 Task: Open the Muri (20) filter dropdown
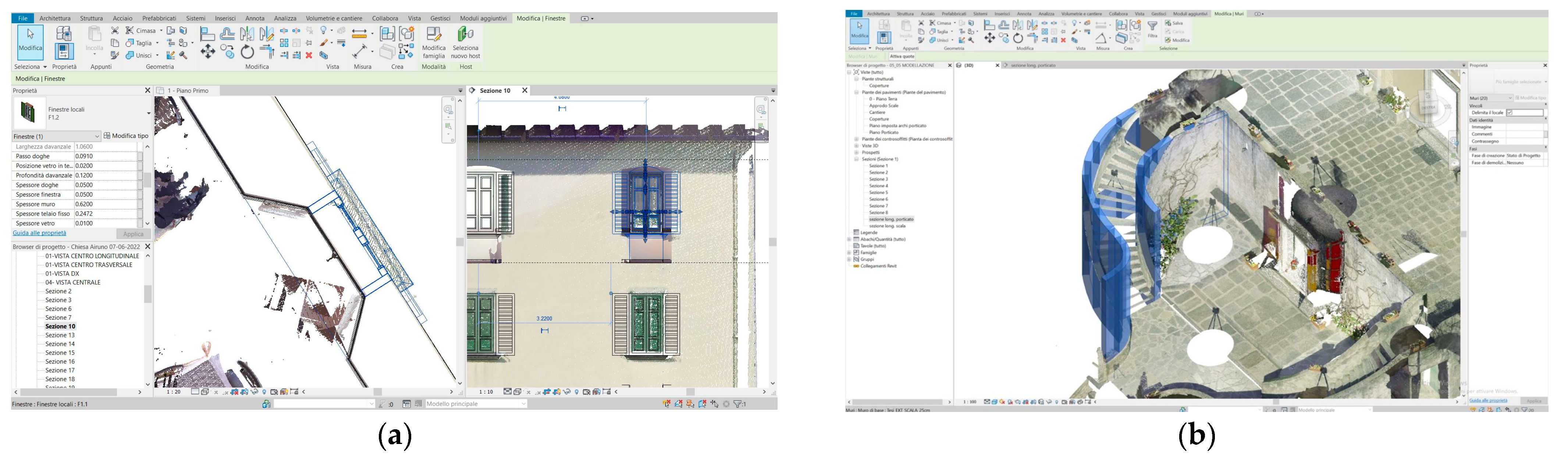(1510, 98)
